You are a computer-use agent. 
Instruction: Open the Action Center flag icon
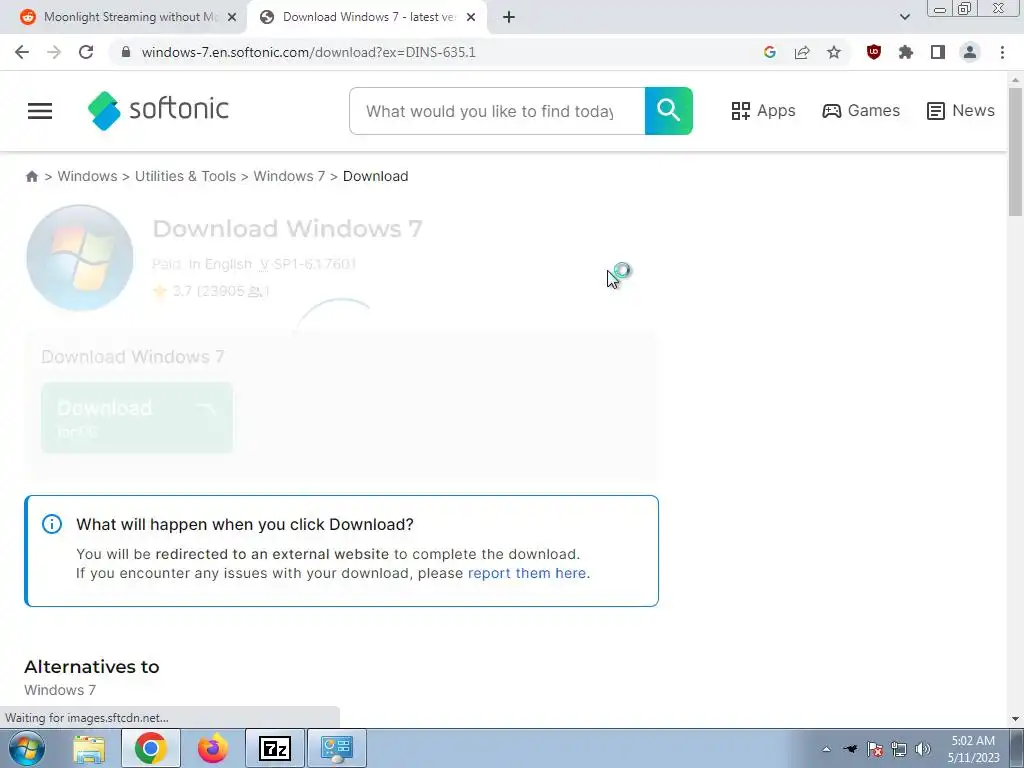point(874,749)
